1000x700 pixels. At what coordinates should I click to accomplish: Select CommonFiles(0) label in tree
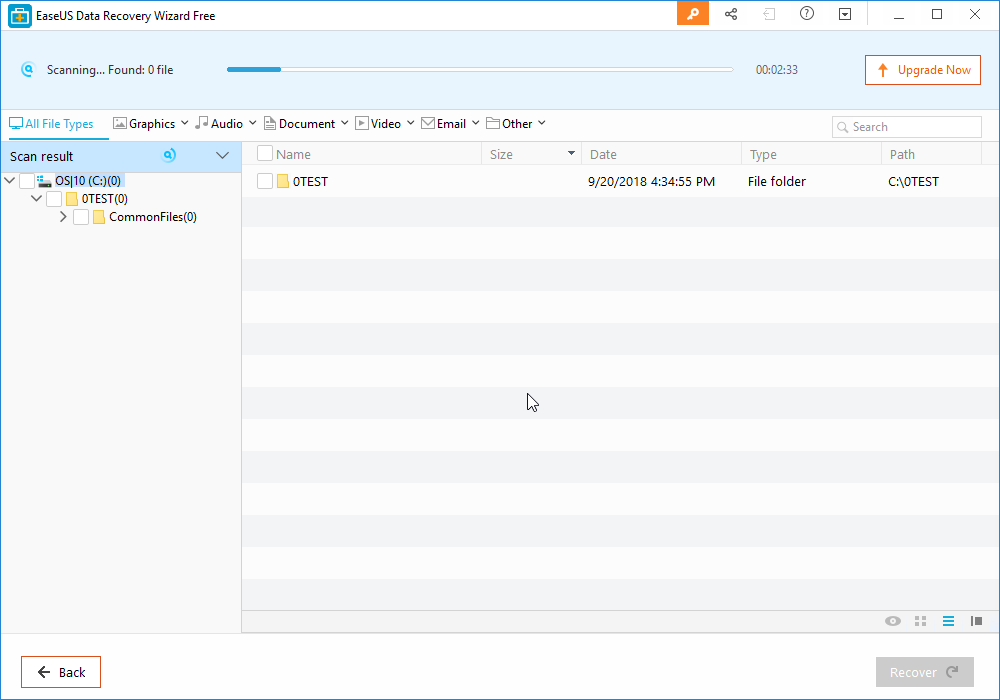(153, 217)
